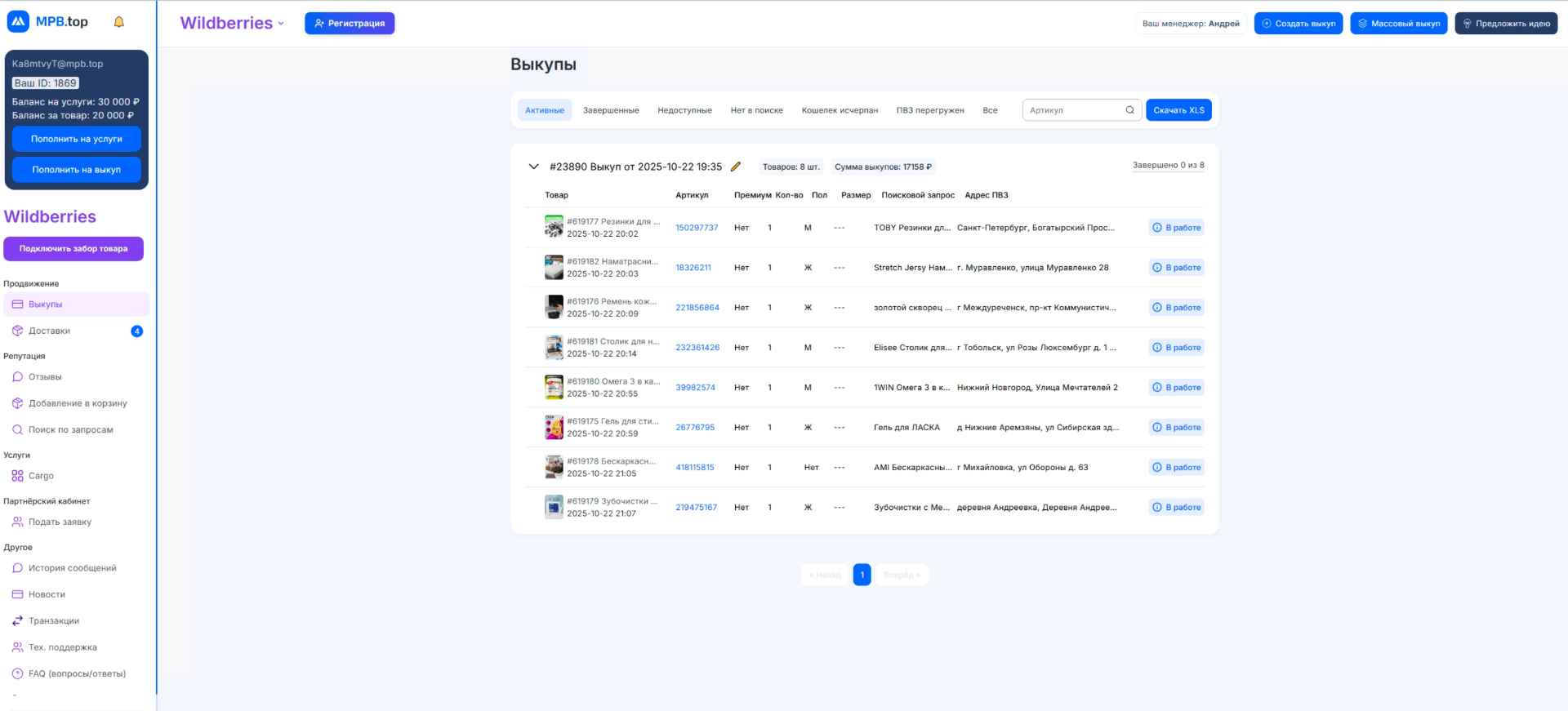
Task: Open product thumbnail for #619181 Столик
Action: point(554,347)
